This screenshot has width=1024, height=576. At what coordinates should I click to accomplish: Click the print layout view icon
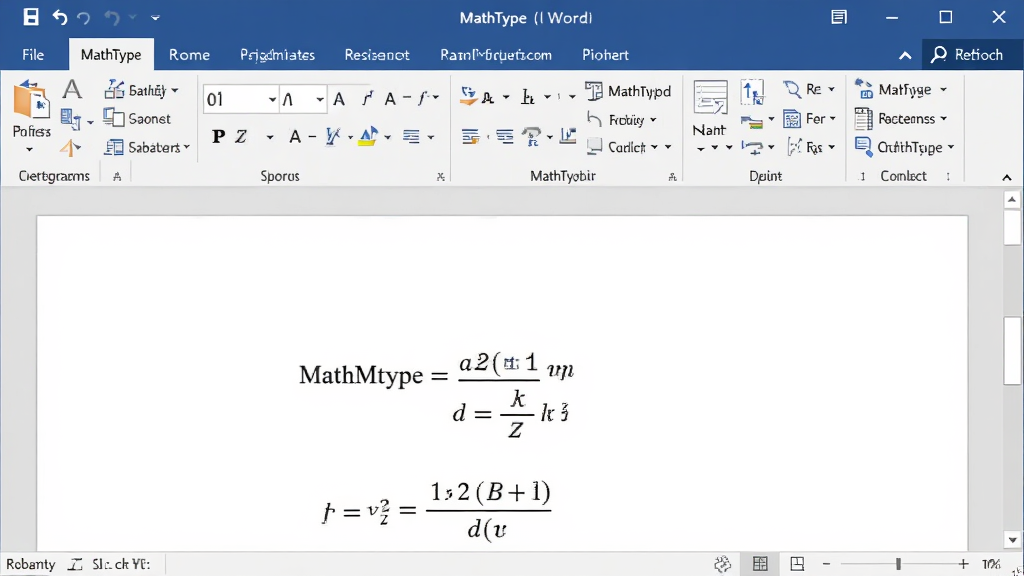click(760, 564)
